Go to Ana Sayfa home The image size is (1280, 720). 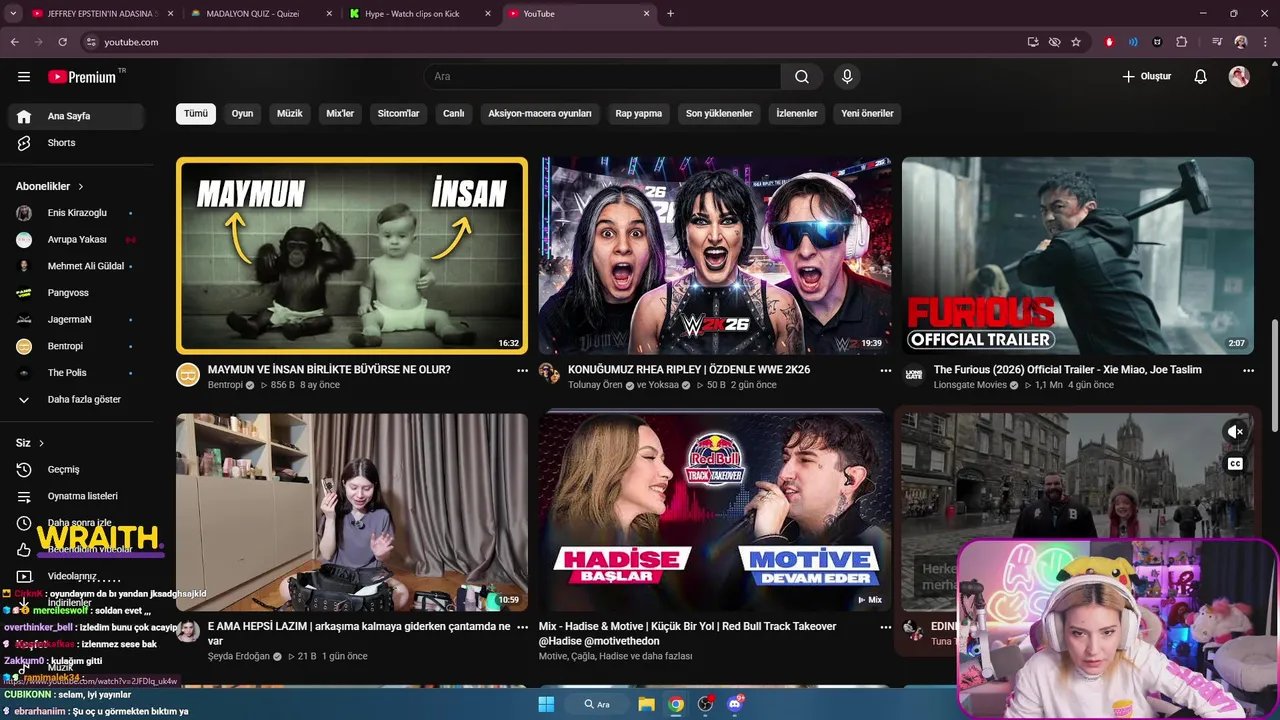click(76, 116)
